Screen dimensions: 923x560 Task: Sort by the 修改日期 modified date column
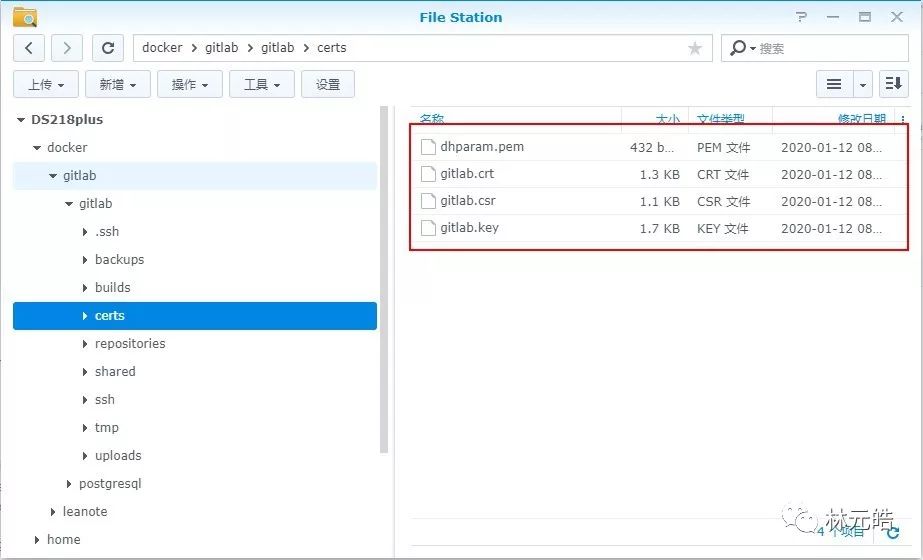pyautogui.click(x=862, y=118)
